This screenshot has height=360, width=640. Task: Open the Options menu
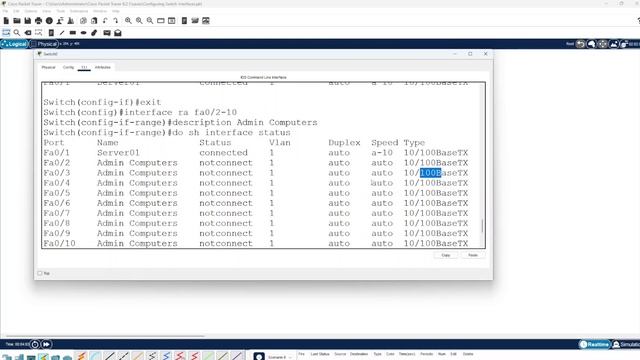tap(31, 11)
